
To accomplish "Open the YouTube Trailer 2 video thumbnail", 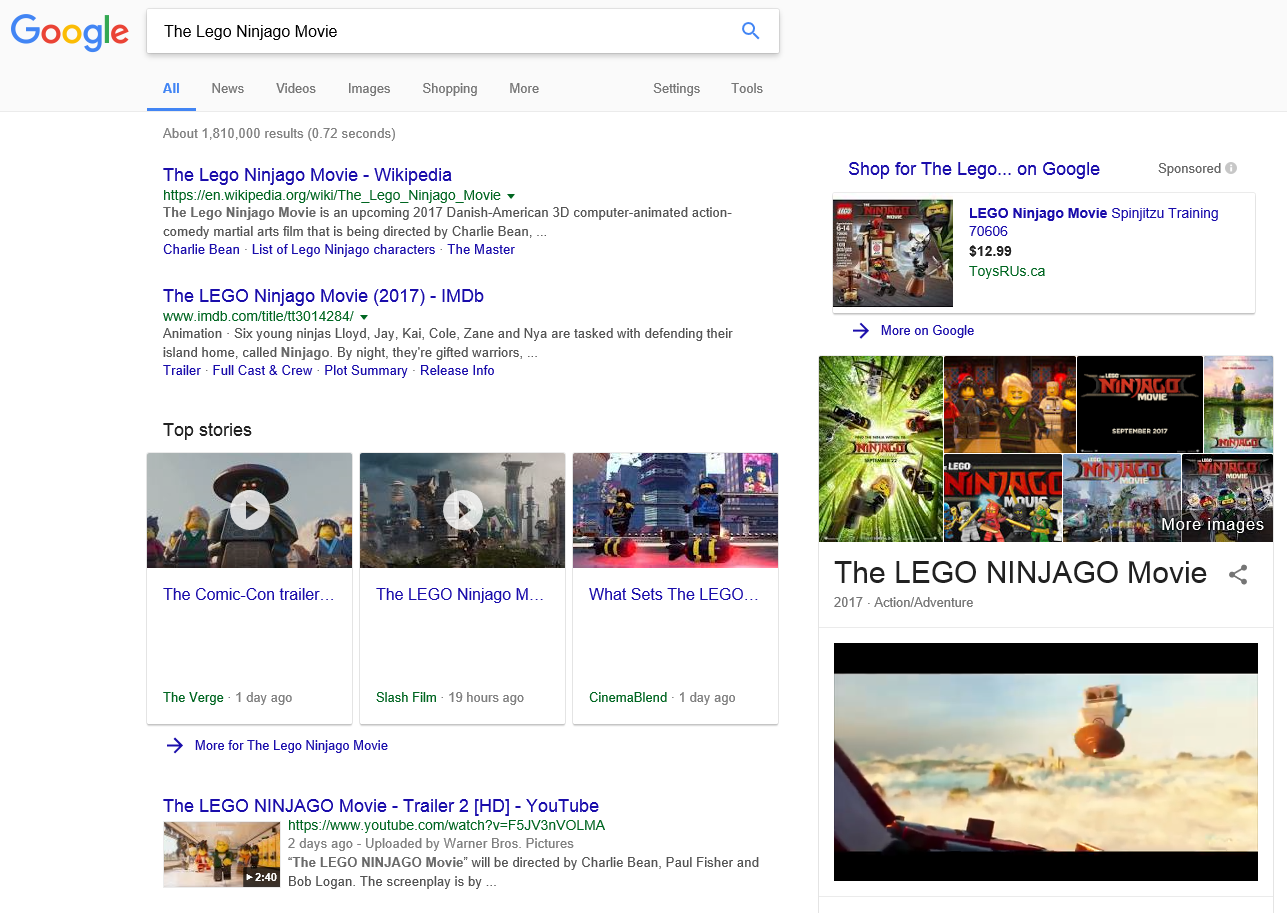I will (x=222, y=854).
